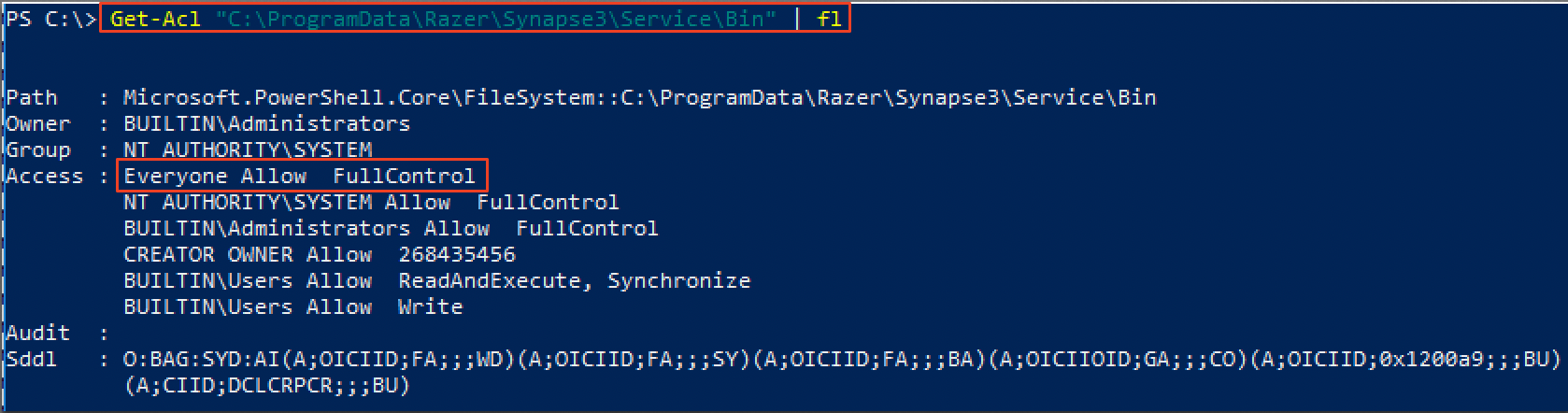Click the BUILTIN\Administrators Allow FullControl line

(391, 229)
